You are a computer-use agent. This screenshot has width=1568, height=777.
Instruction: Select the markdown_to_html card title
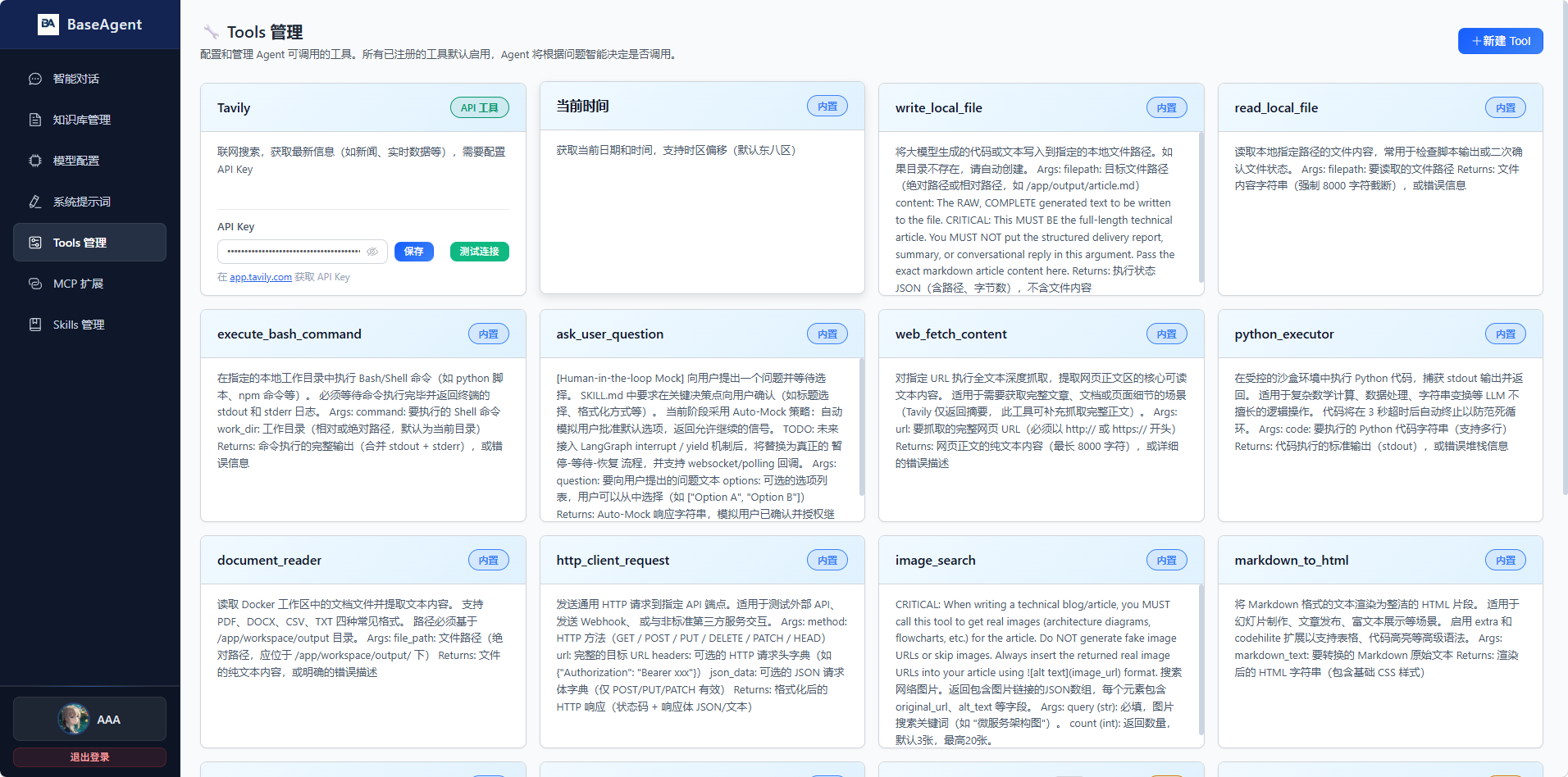[1292, 561]
